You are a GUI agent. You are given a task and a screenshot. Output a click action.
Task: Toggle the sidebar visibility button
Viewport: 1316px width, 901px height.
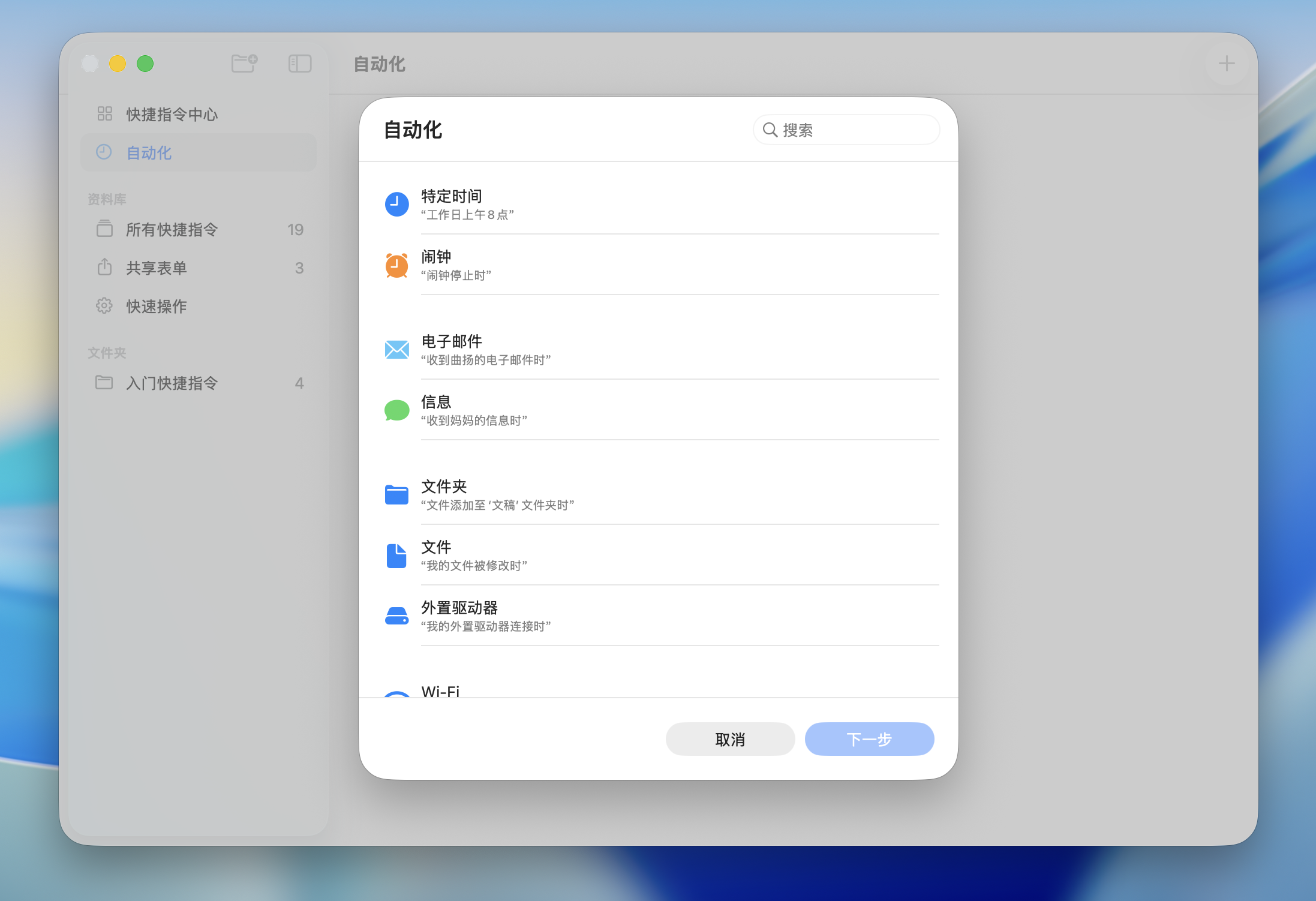click(x=300, y=63)
